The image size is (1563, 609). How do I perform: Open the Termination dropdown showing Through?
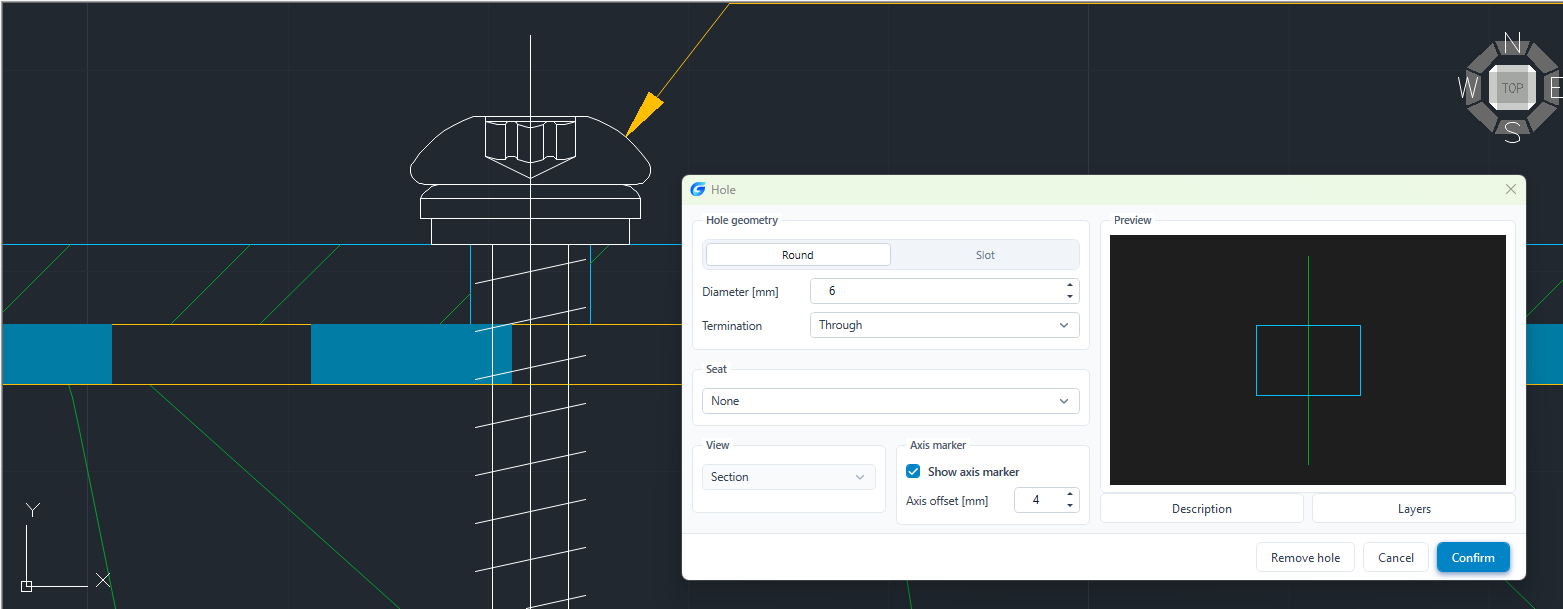tap(944, 325)
